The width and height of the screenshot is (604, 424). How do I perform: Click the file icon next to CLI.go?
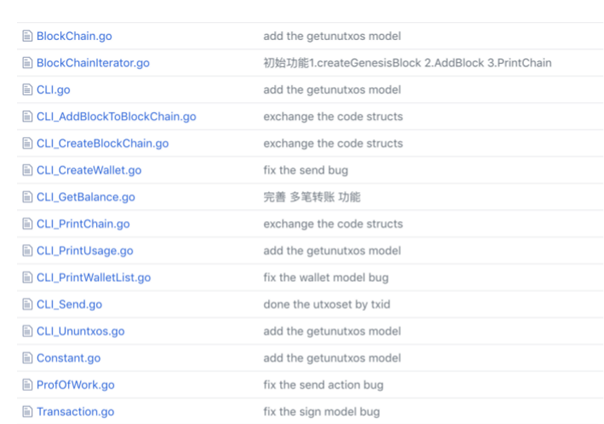(27, 90)
